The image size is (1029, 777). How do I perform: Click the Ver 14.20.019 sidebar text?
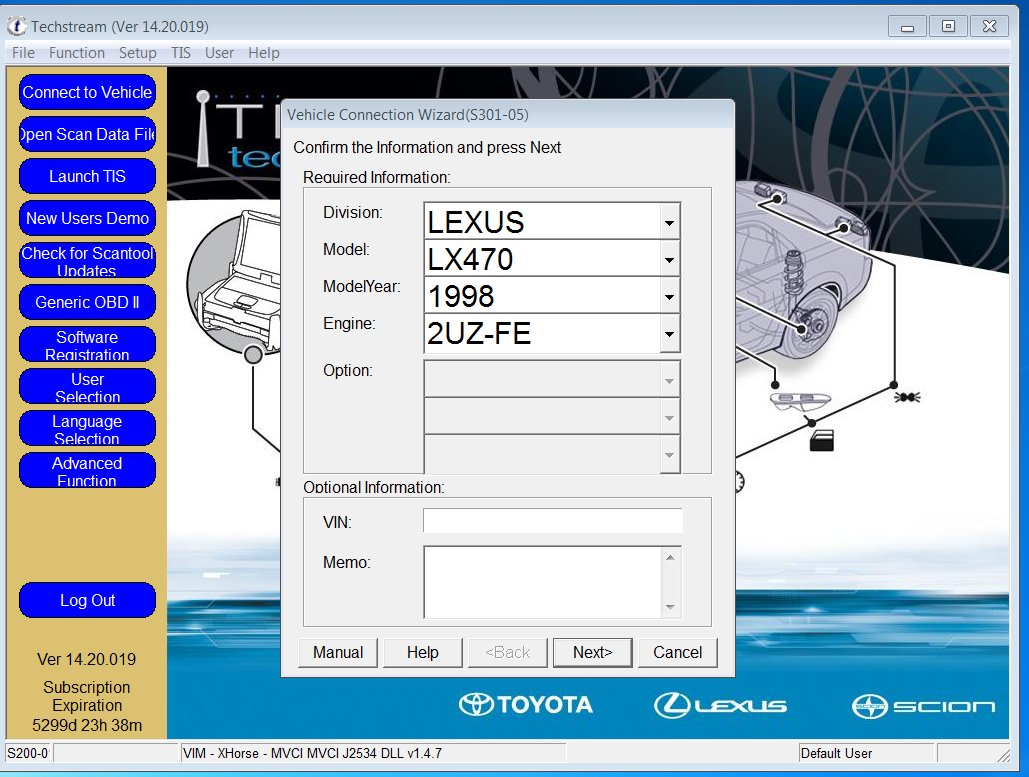[x=87, y=659]
